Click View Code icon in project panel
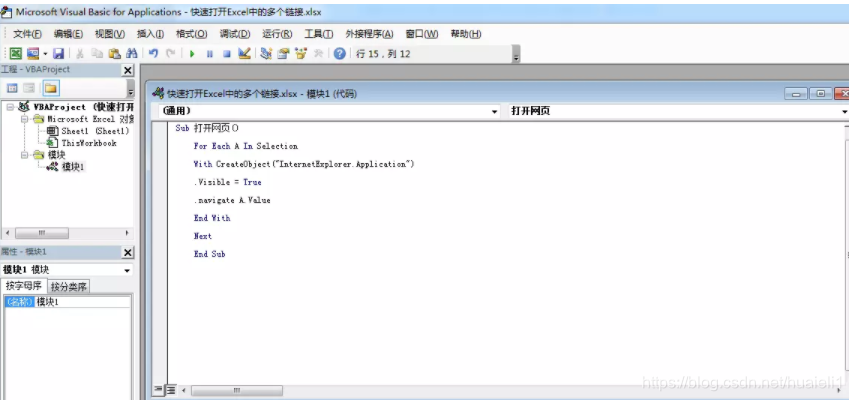 (12, 88)
